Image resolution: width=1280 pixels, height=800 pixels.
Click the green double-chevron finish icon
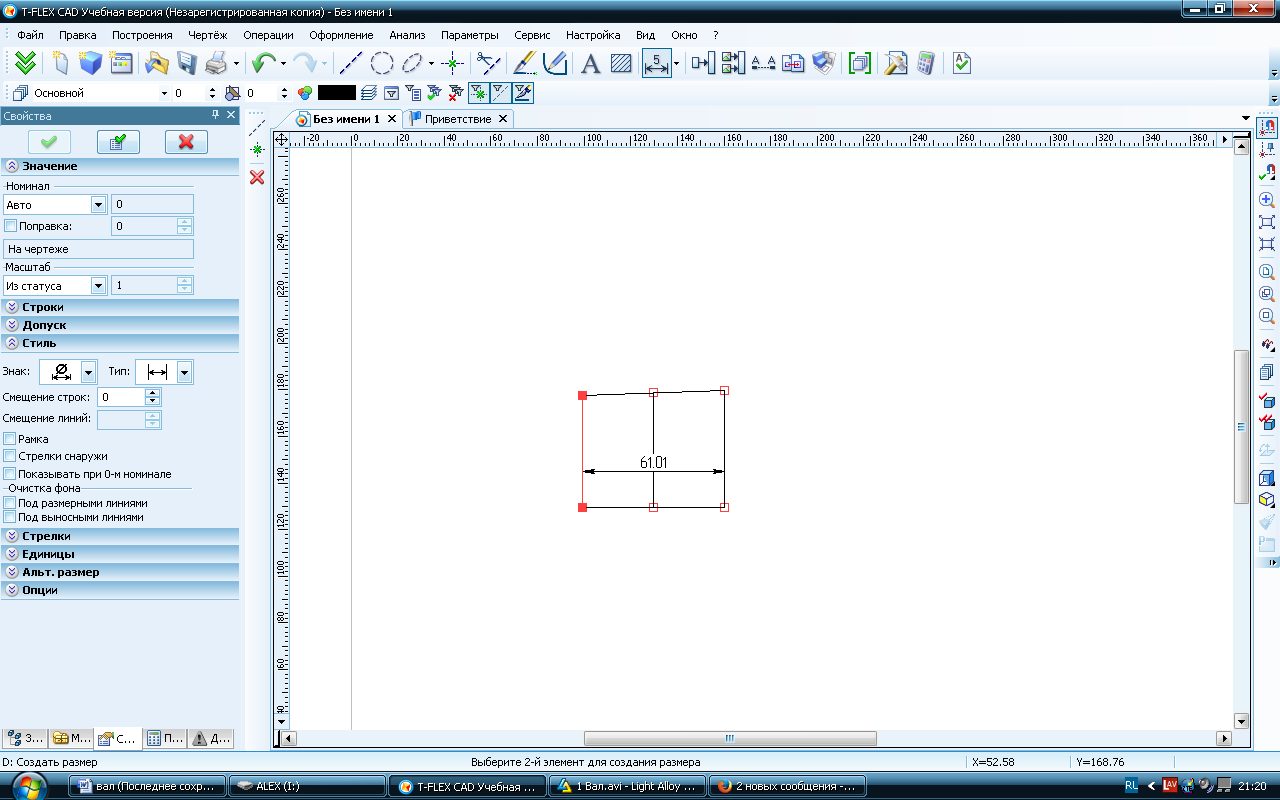(x=26, y=63)
